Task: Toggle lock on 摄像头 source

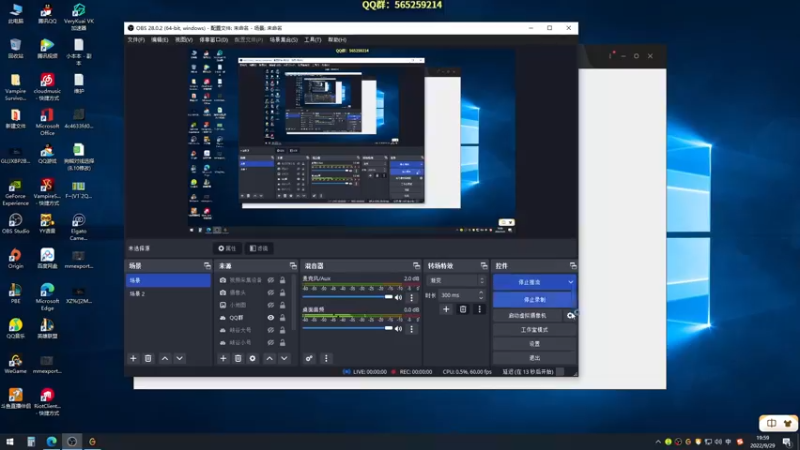Action: [x=283, y=292]
